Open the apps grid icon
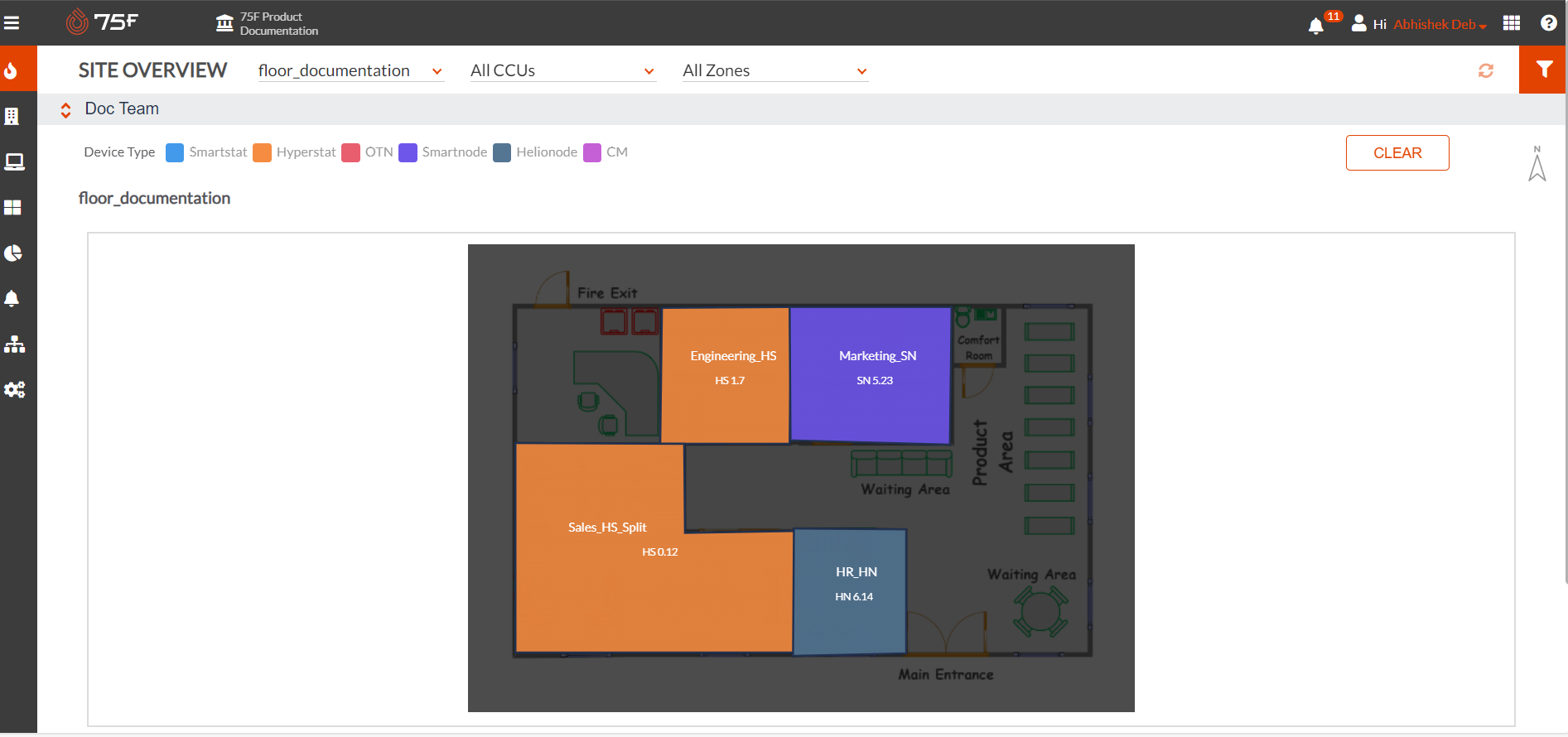Screen dimensions: 1568x737 tap(1512, 23)
